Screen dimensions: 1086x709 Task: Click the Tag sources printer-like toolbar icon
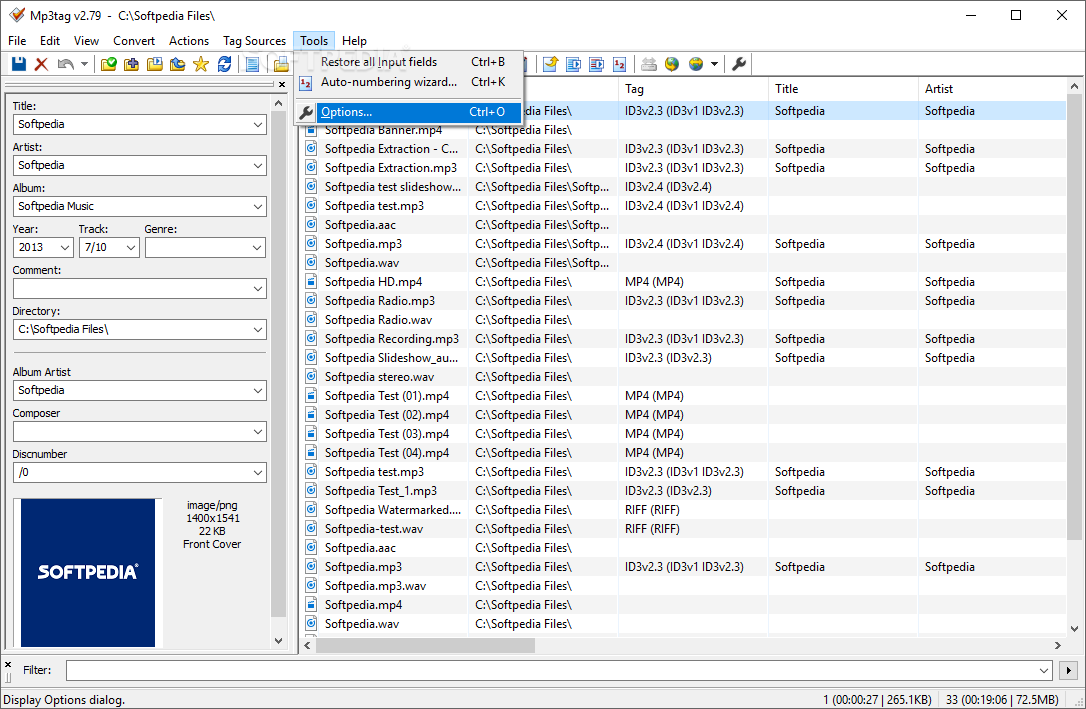tap(649, 64)
